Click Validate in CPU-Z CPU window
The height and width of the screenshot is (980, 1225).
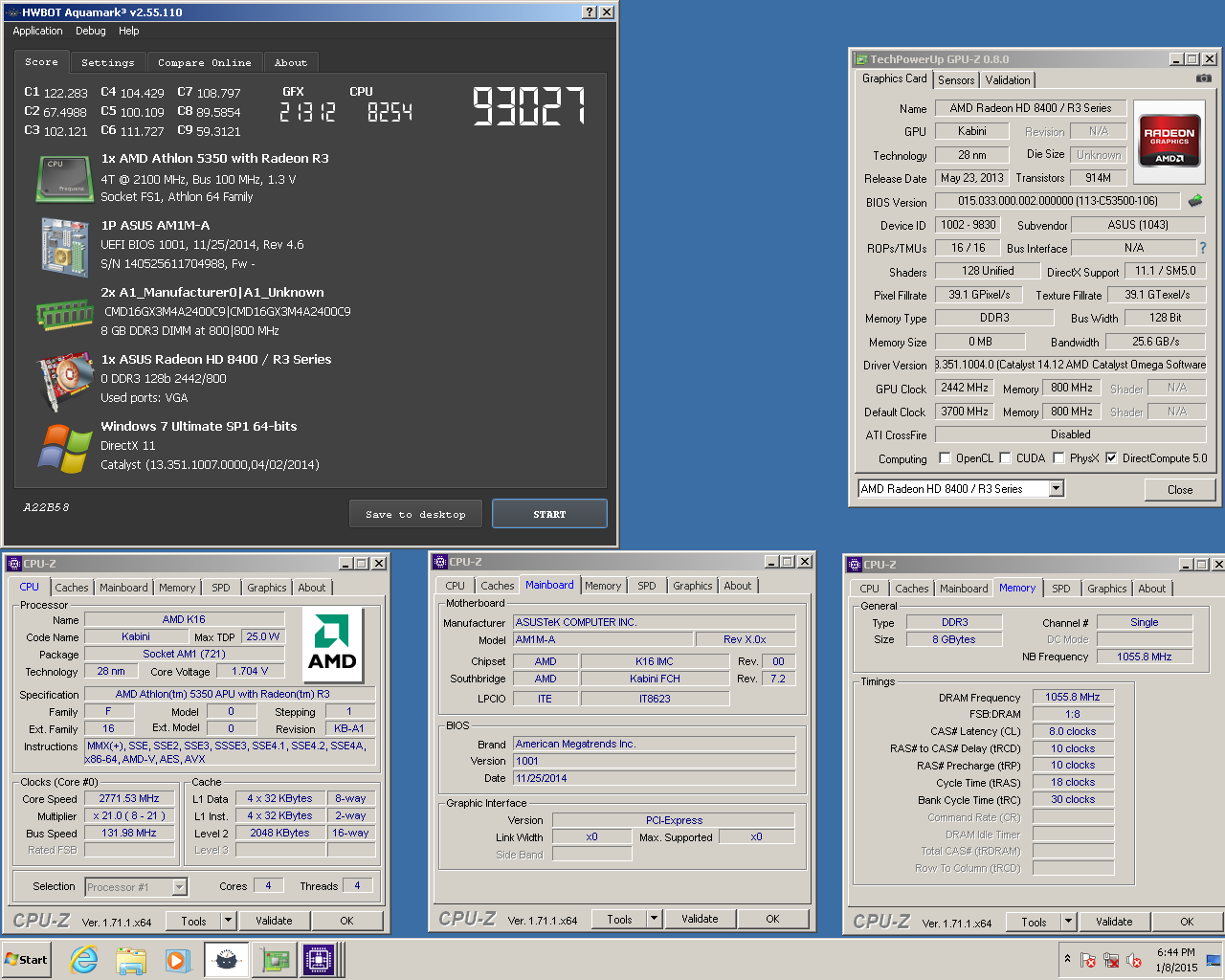[x=274, y=921]
